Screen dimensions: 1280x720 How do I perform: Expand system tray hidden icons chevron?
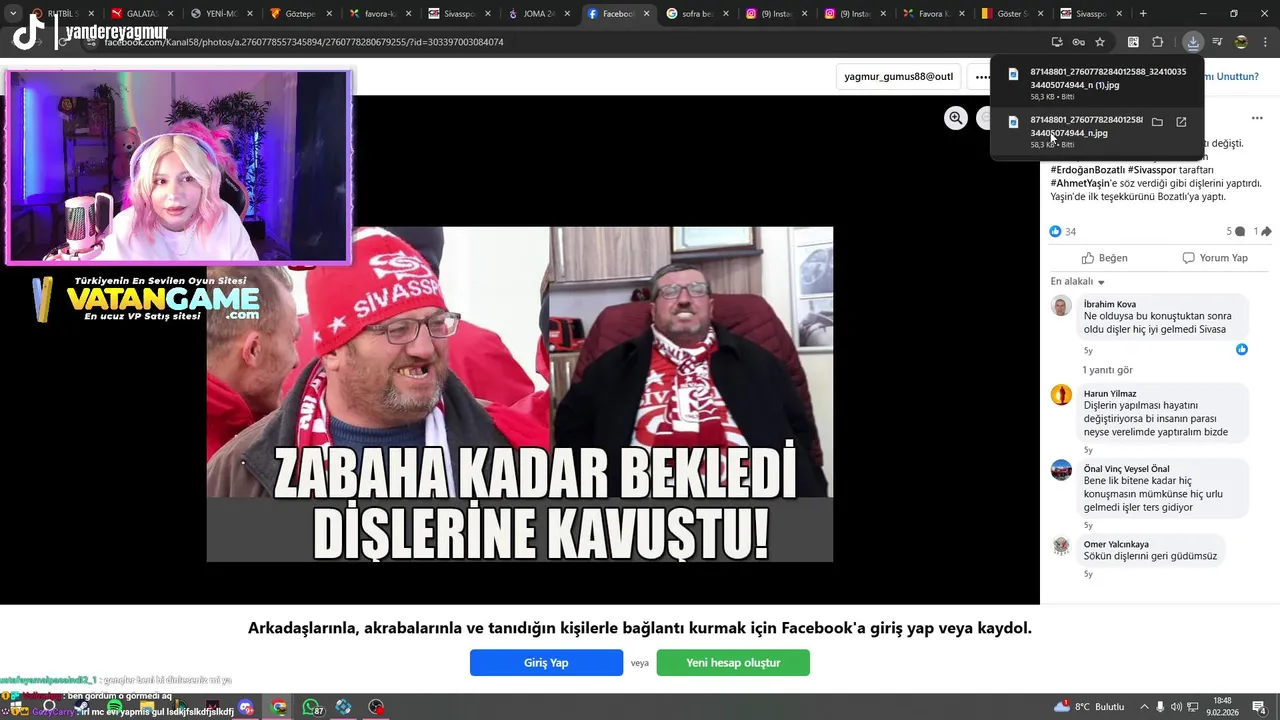click(x=1144, y=707)
